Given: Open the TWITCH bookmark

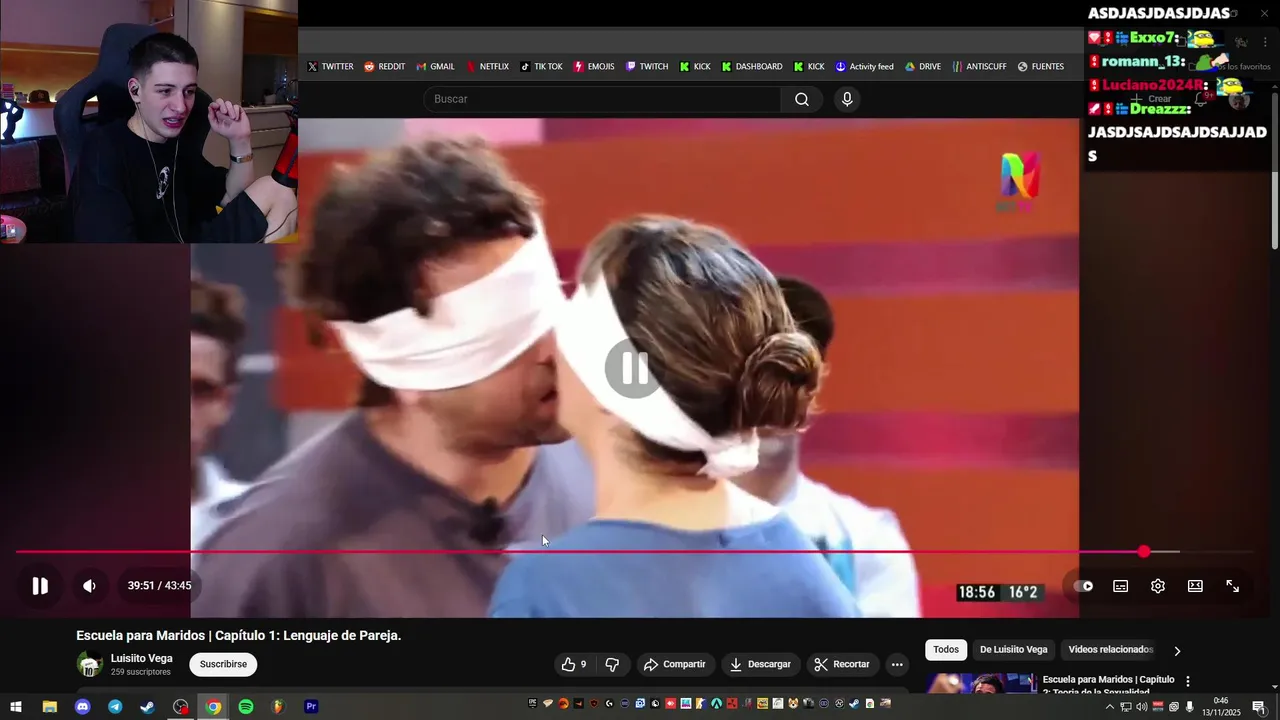Looking at the screenshot, I should (647, 67).
